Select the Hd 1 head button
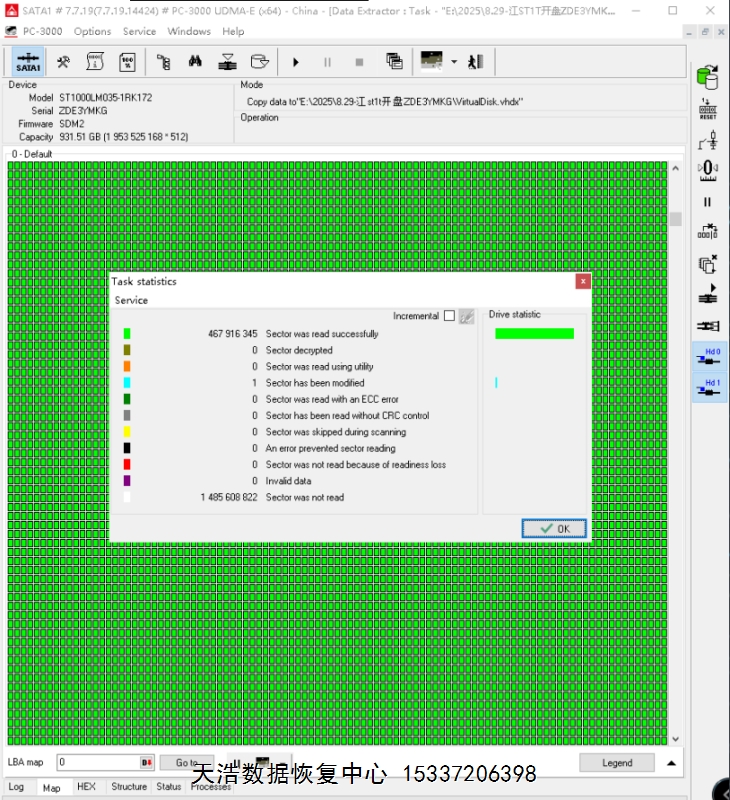Image resolution: width=730 pixels, height=800 pixels. pyautogui.click(x=709, y=388)
